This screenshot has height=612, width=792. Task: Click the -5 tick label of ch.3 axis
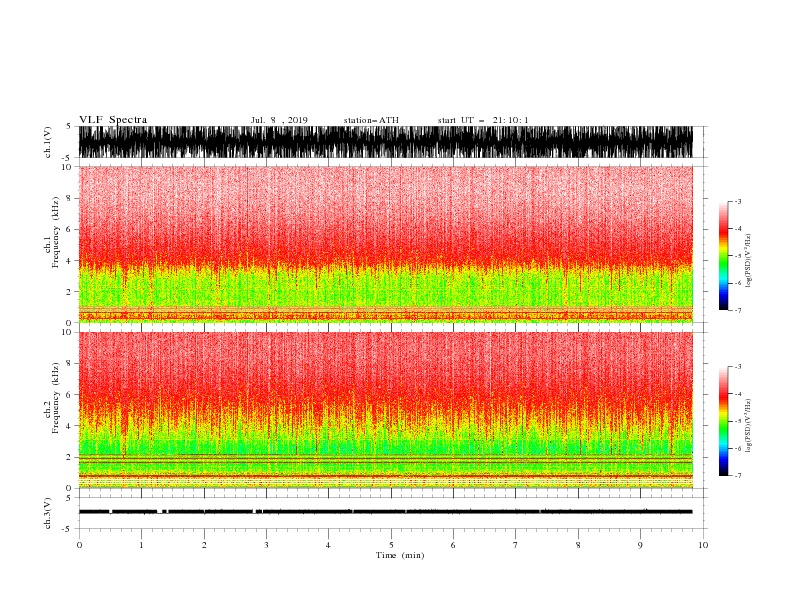[68, 529]
